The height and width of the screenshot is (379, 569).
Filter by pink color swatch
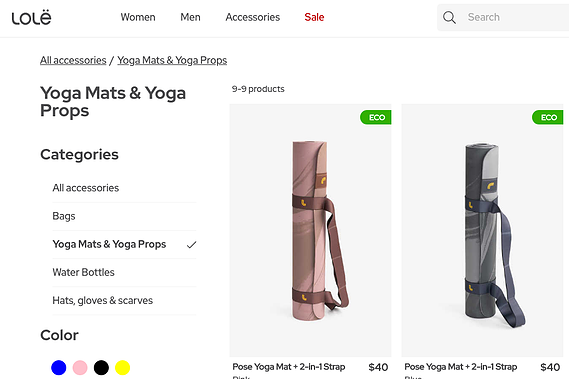click(x=80, y=367)
